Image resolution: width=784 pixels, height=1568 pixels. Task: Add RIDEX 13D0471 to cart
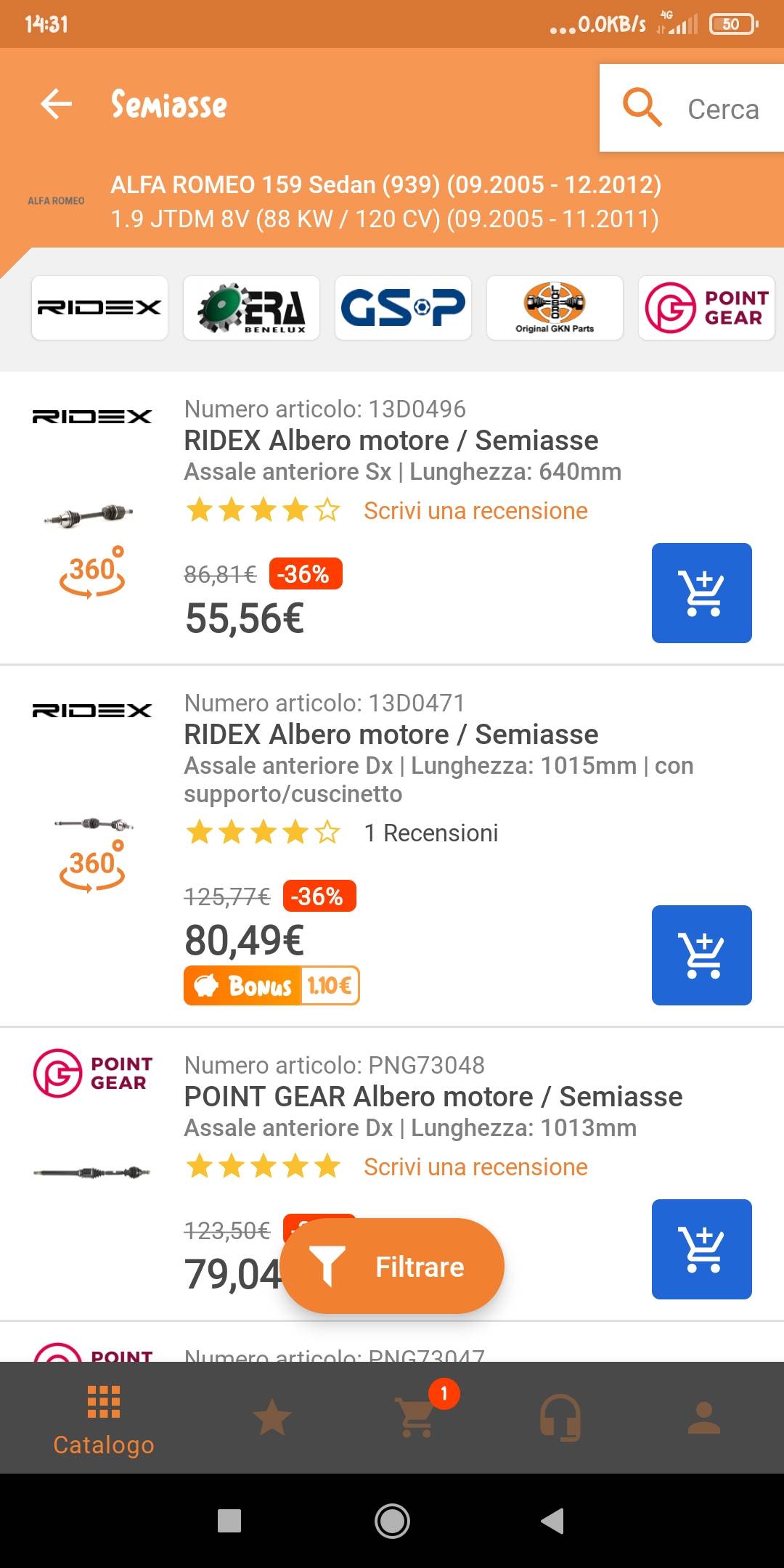(x=701, y=955)
